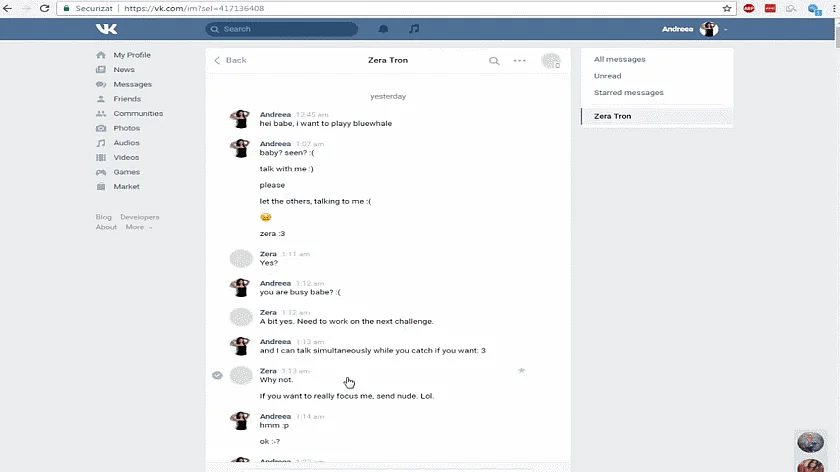Click the secure padlock icon
Image resolution: width=840 pixels, height=472 pixels.
pos(66,9)
